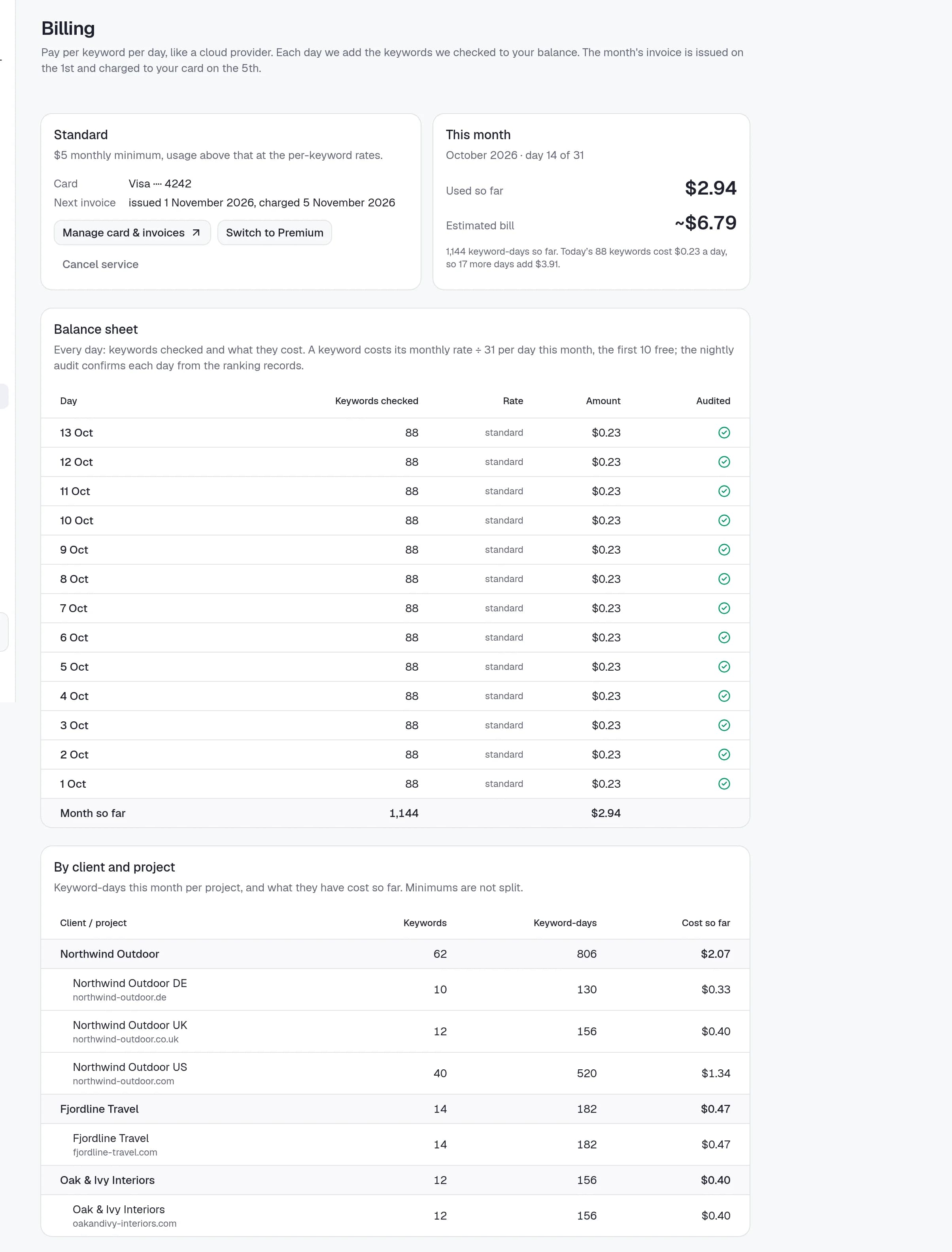
Task: Click audited check icon for 5 Oct
Action: [723, 666]
